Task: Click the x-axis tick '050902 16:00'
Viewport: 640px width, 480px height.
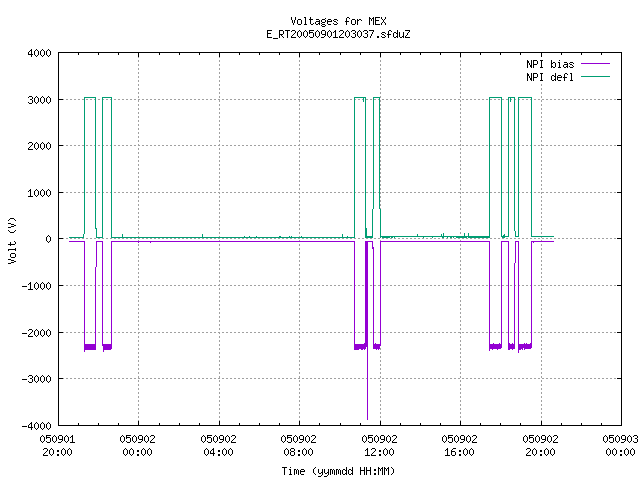Action: [460, 446]
